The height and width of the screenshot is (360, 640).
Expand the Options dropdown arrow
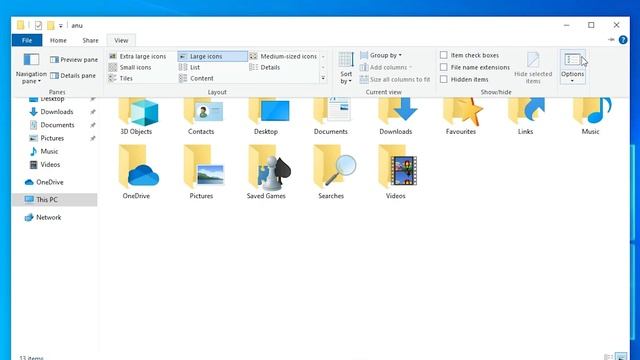[x=572, y=81]
